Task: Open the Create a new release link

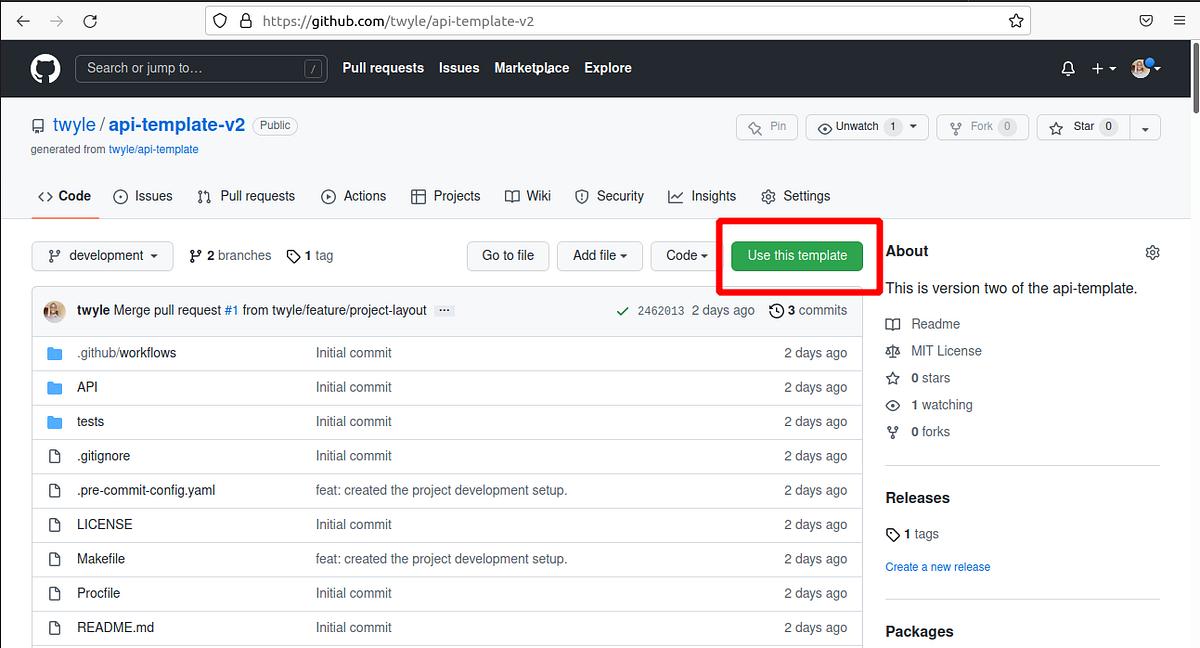Action: (937, 566)
